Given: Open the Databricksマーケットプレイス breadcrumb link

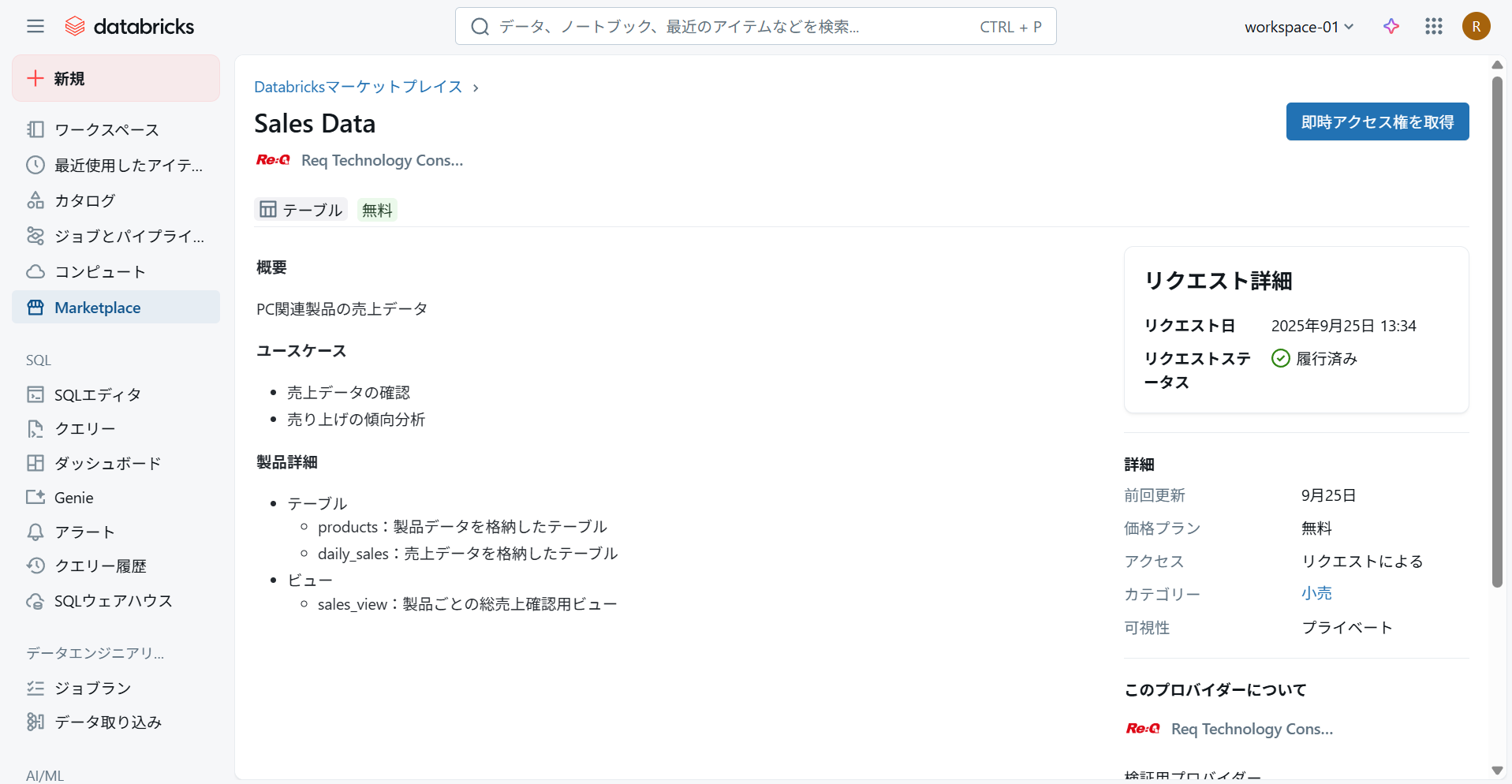Looking at the screenshot, I should point(358,87).
